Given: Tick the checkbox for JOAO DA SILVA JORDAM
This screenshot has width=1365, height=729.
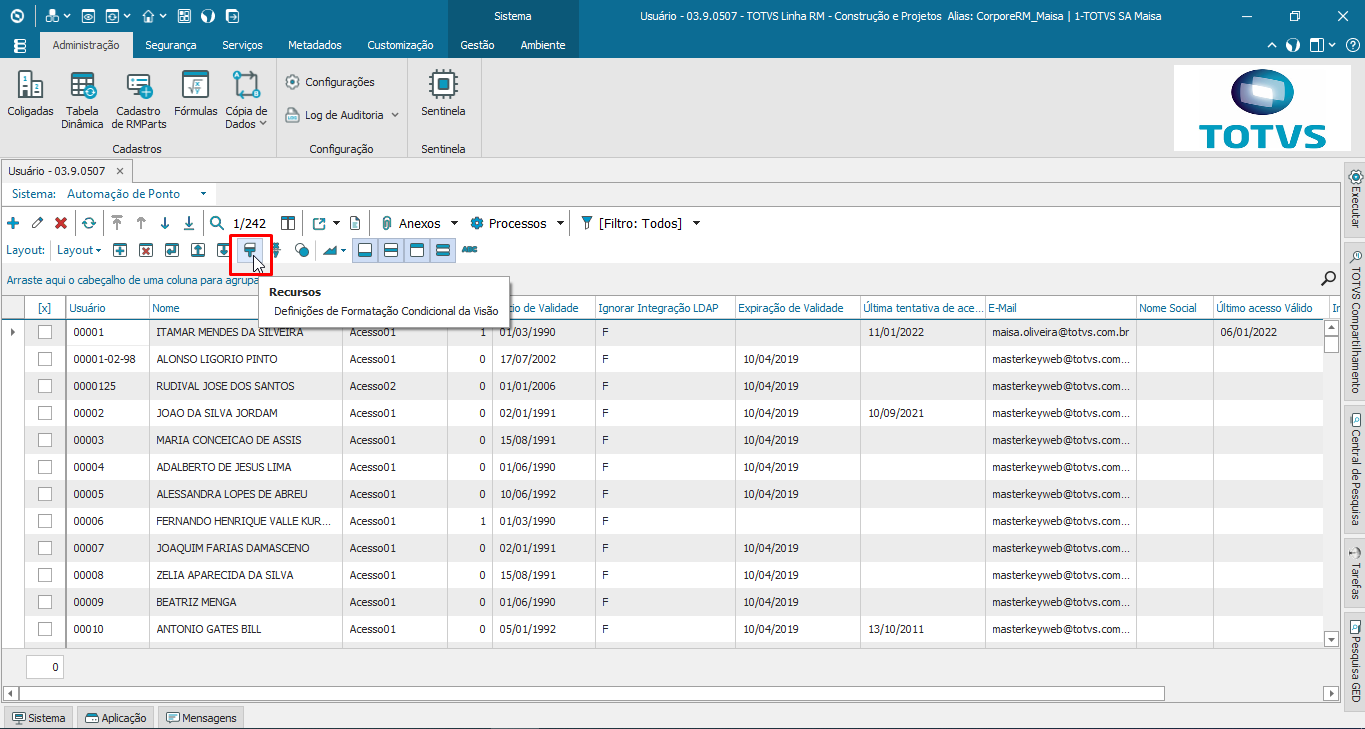Looking at the screenshot, I should [45, 413].
